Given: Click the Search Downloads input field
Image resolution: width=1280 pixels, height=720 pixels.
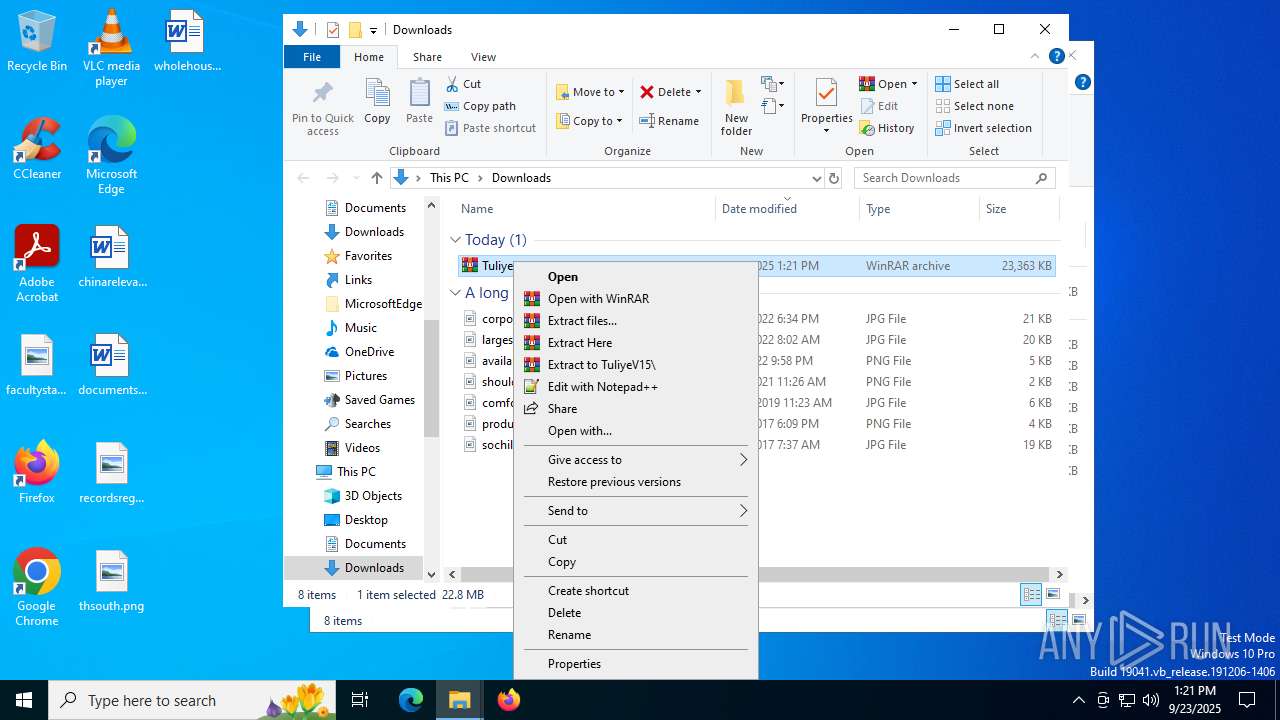Looking at the screenshot, I should coord(945,178).
